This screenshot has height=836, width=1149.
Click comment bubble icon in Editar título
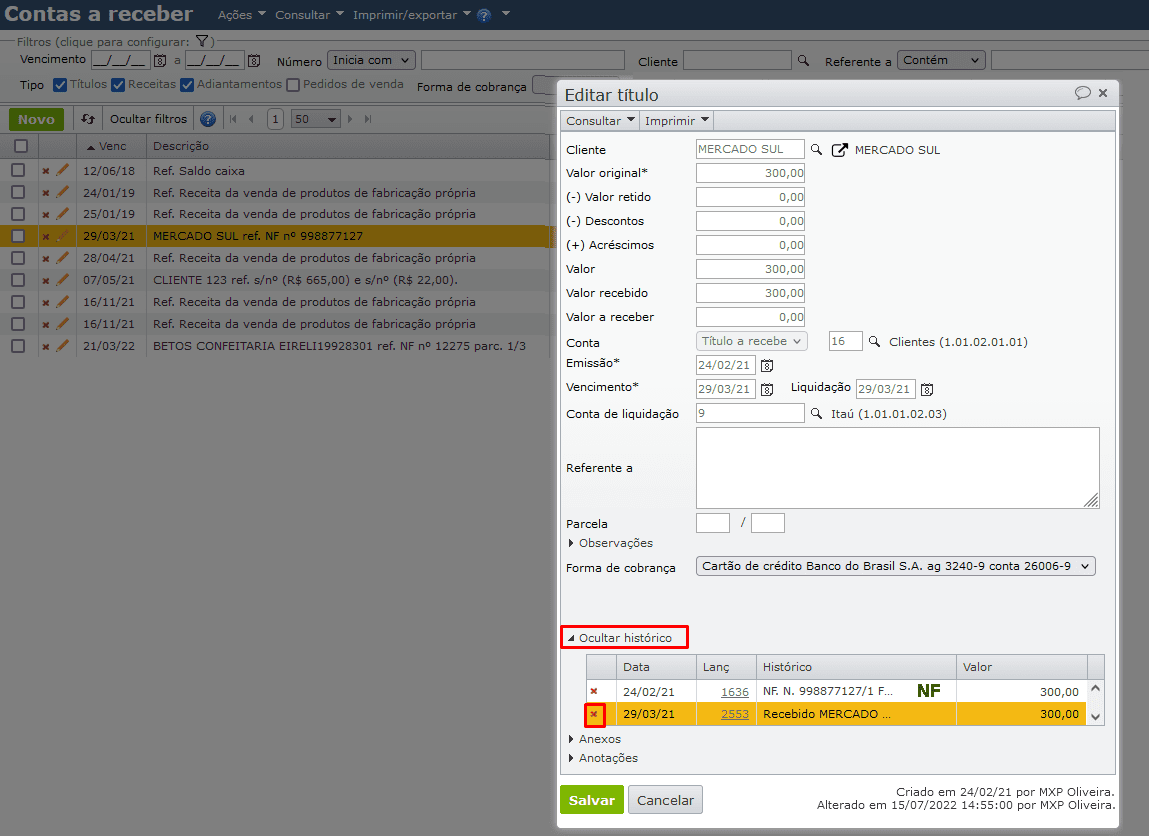1082,93
